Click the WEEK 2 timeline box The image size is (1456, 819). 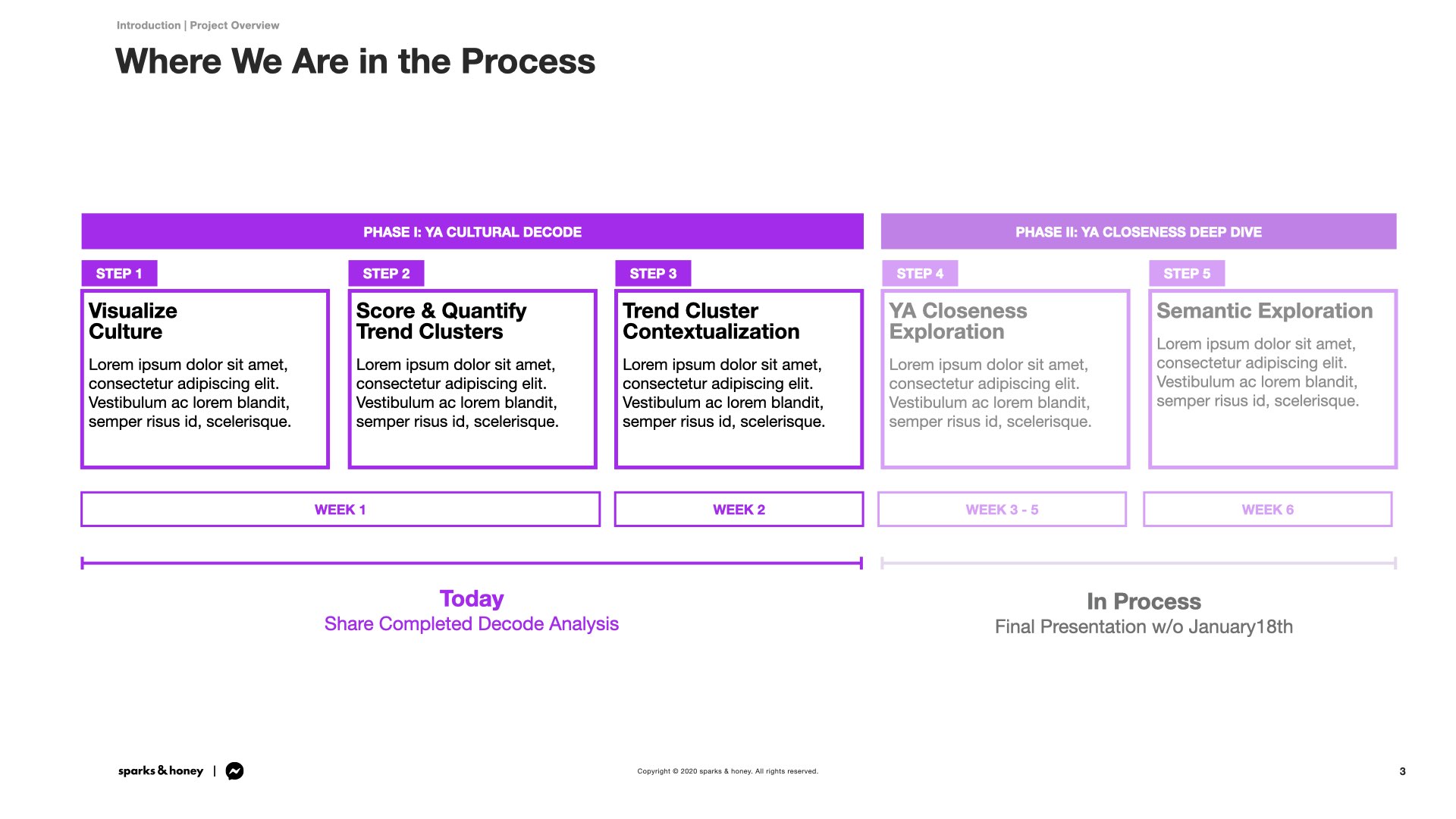(739, 510)
